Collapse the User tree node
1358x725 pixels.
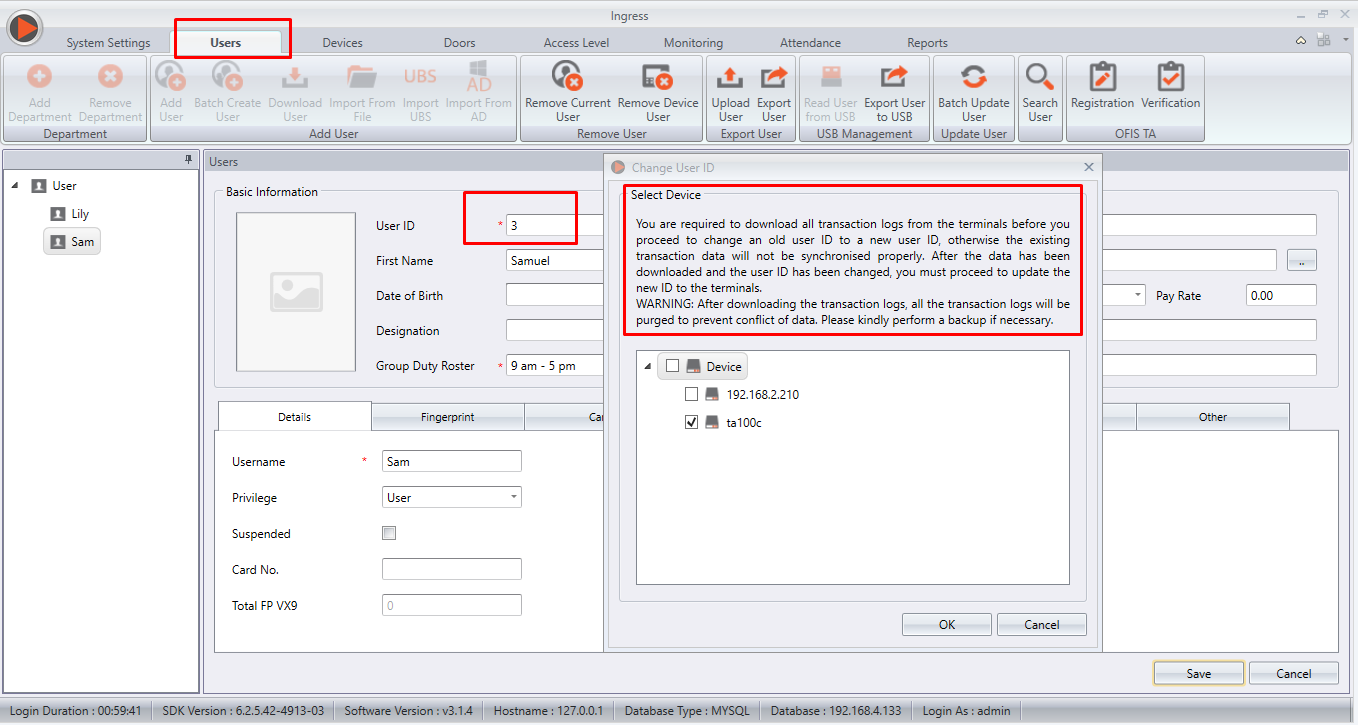15,186
